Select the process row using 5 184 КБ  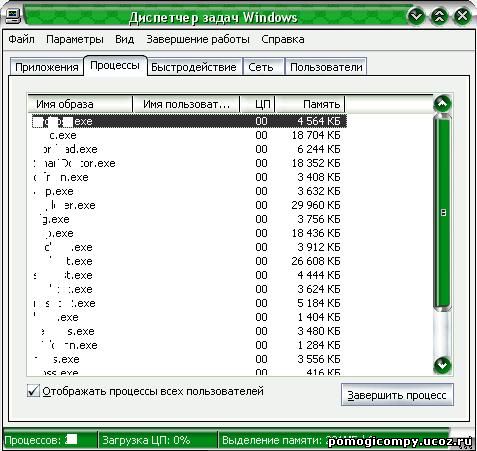[189, 303]
